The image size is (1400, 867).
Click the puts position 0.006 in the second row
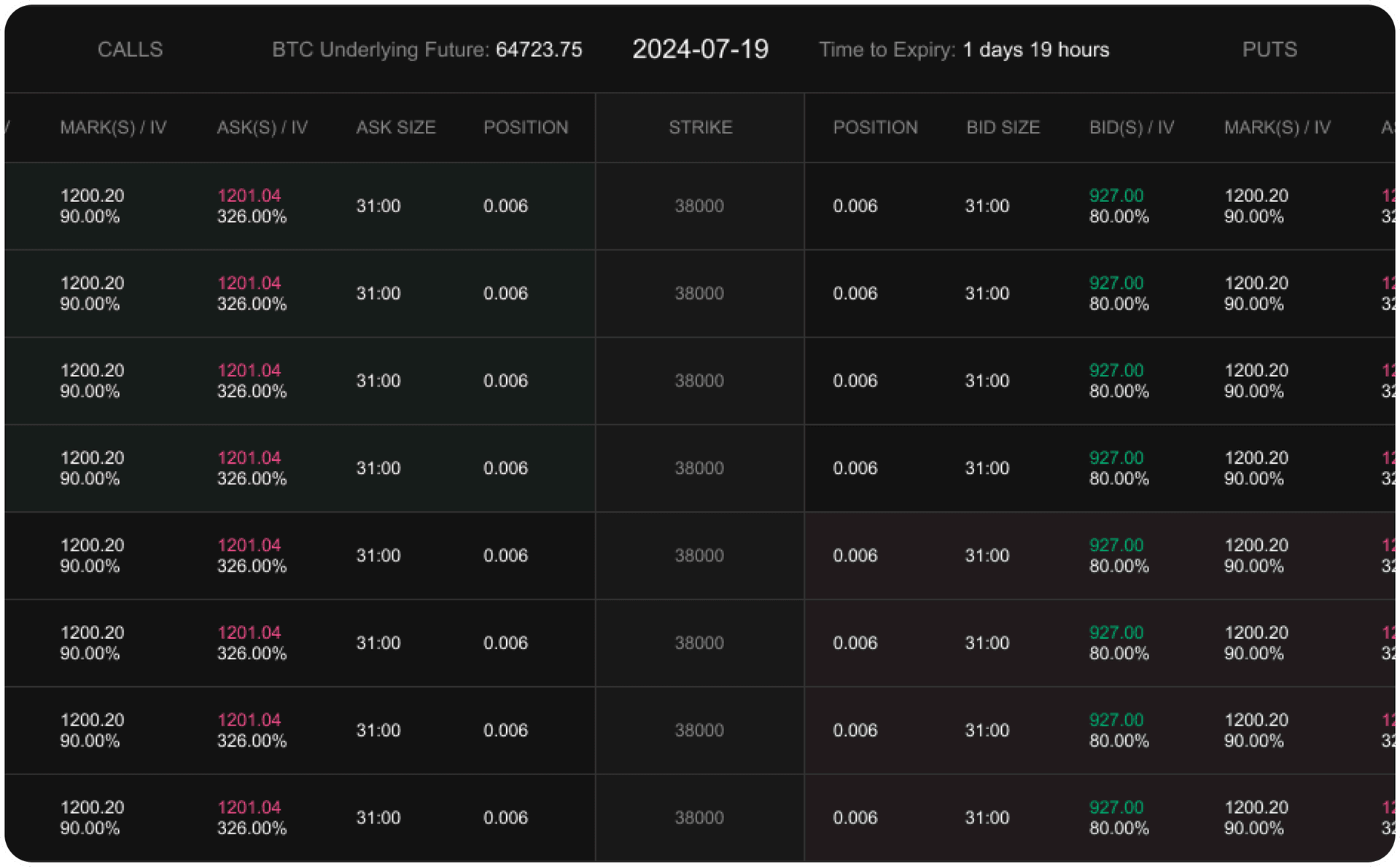tap(855, 293)
